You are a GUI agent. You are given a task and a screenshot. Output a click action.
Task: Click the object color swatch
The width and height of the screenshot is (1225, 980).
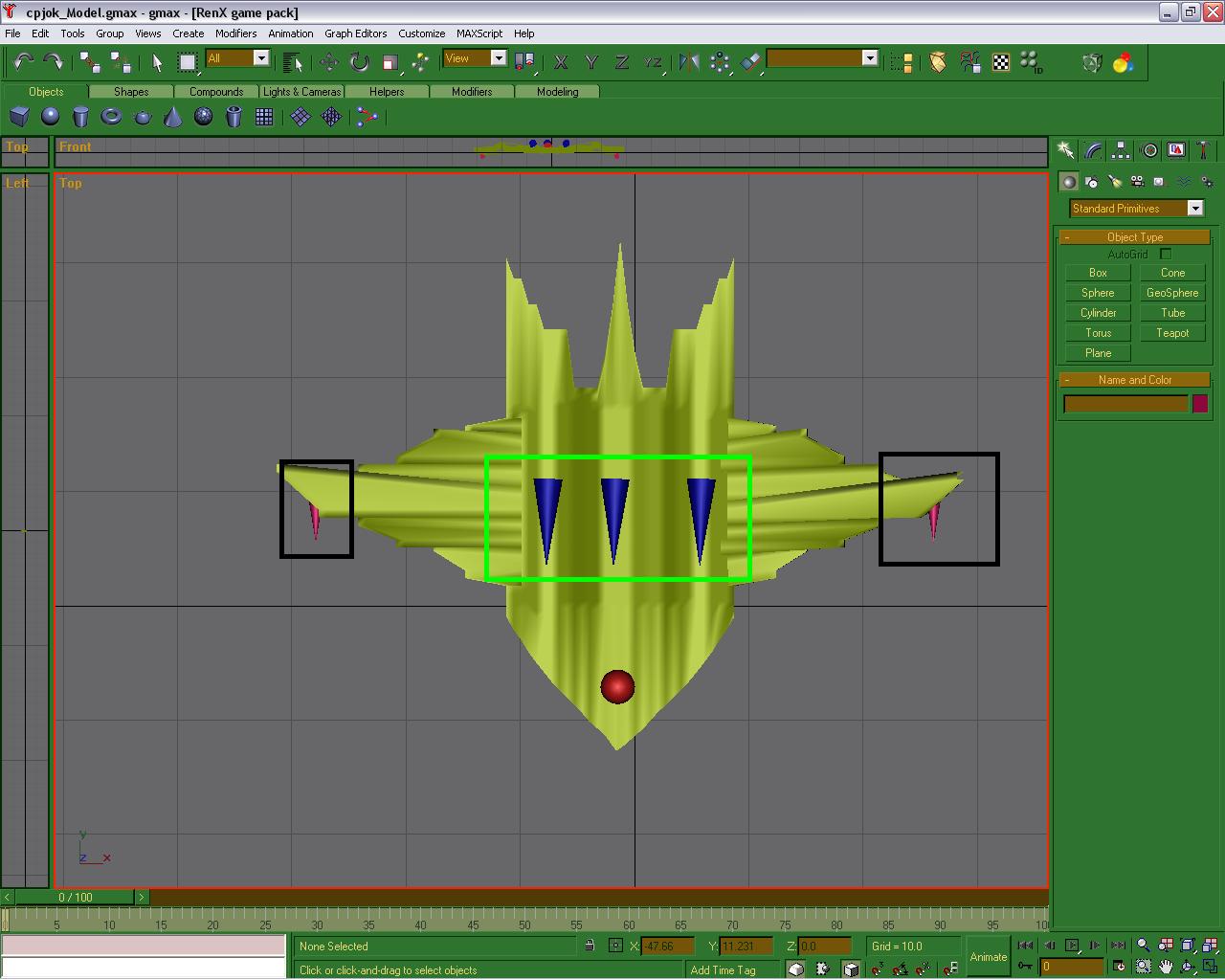click(1199, 404)
